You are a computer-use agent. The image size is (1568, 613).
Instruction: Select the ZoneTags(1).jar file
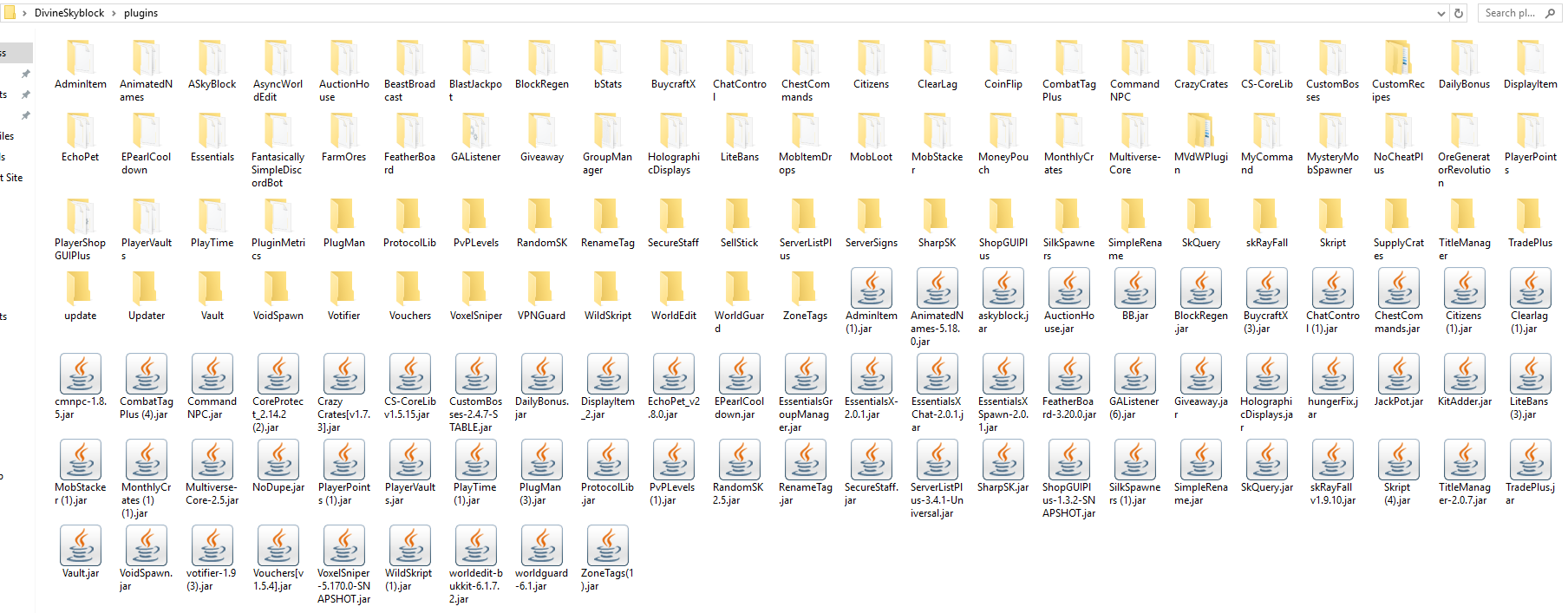[608, 558]
